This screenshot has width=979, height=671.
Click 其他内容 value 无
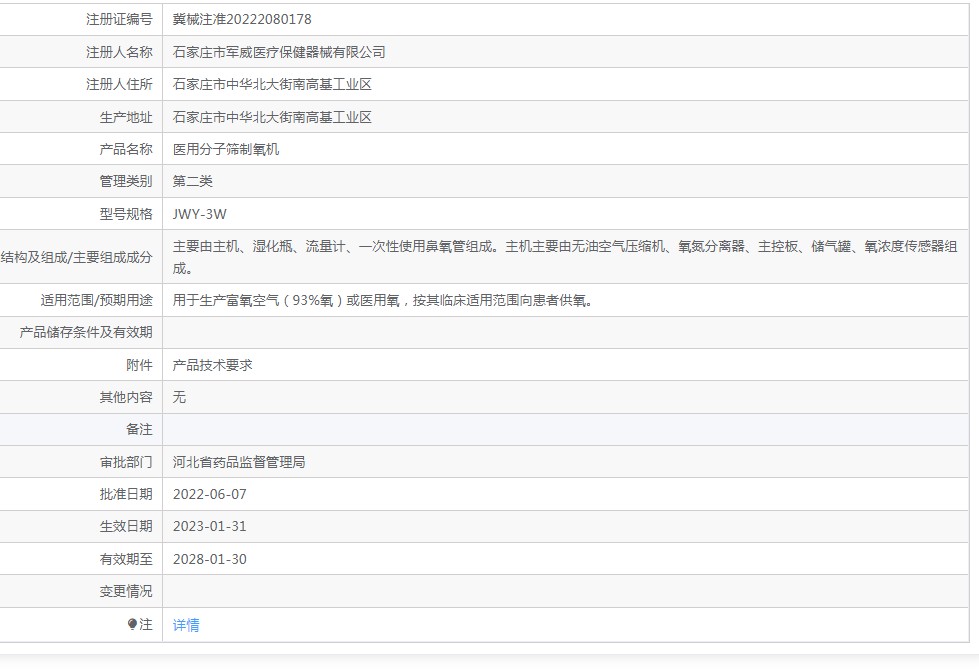pyautogui.click(x=180, y=397)
